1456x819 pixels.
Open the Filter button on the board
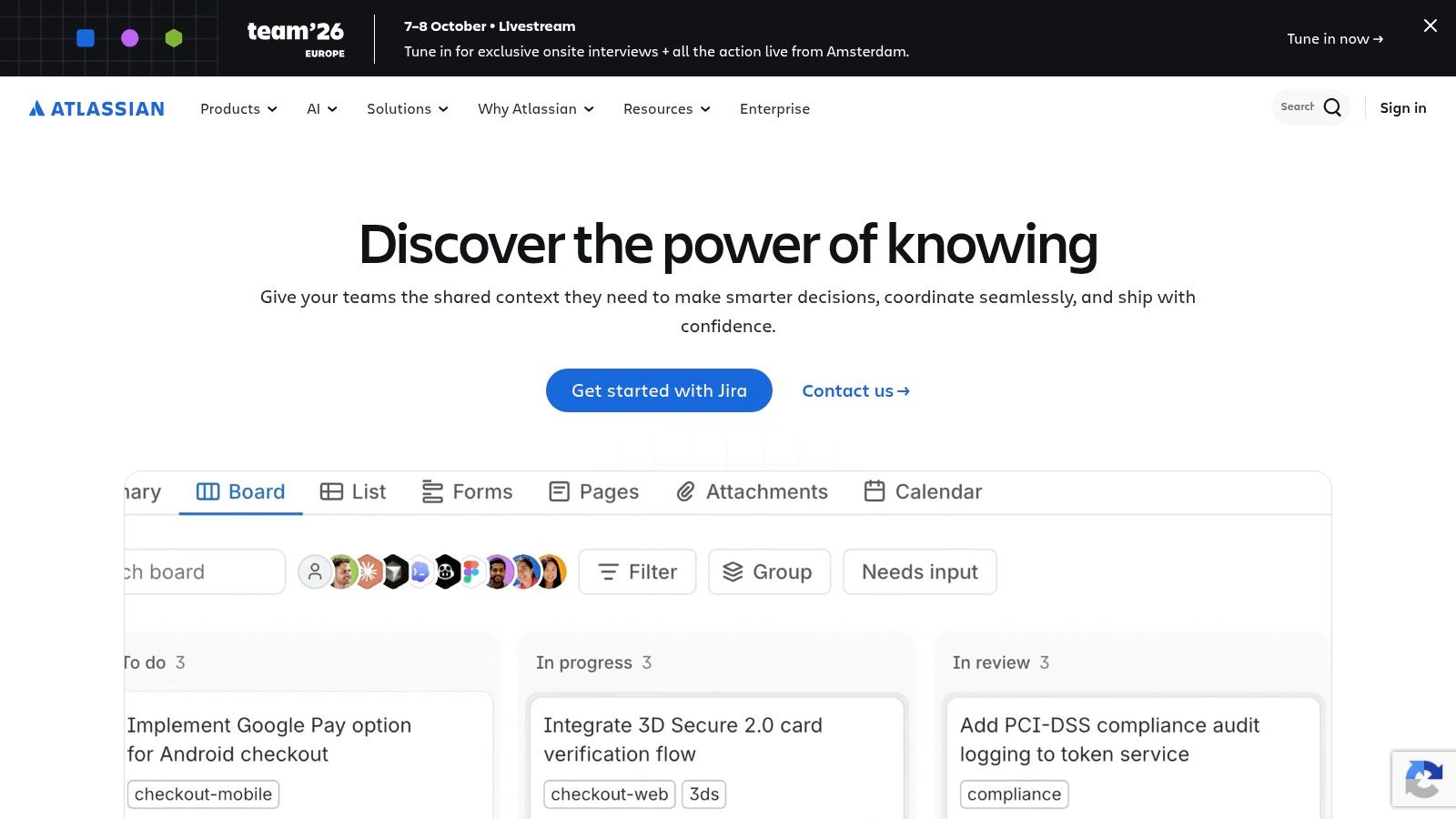637,571
